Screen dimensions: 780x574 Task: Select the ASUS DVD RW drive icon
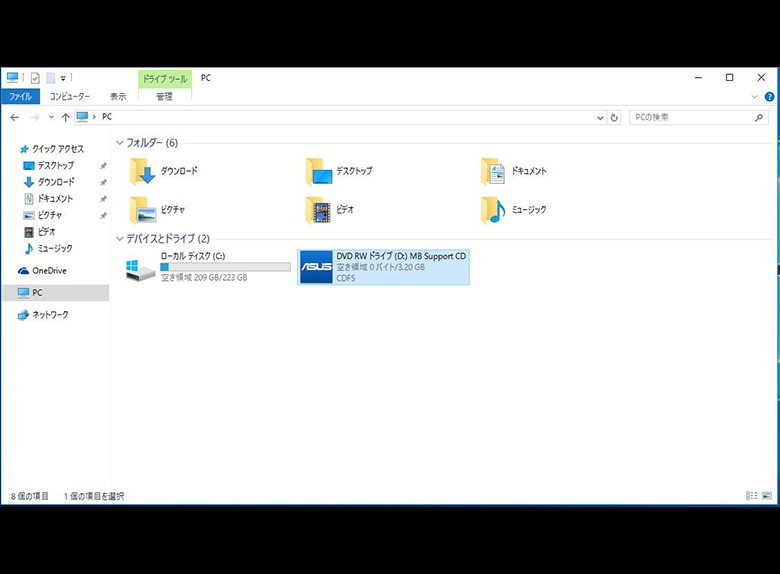click(316, 267)
